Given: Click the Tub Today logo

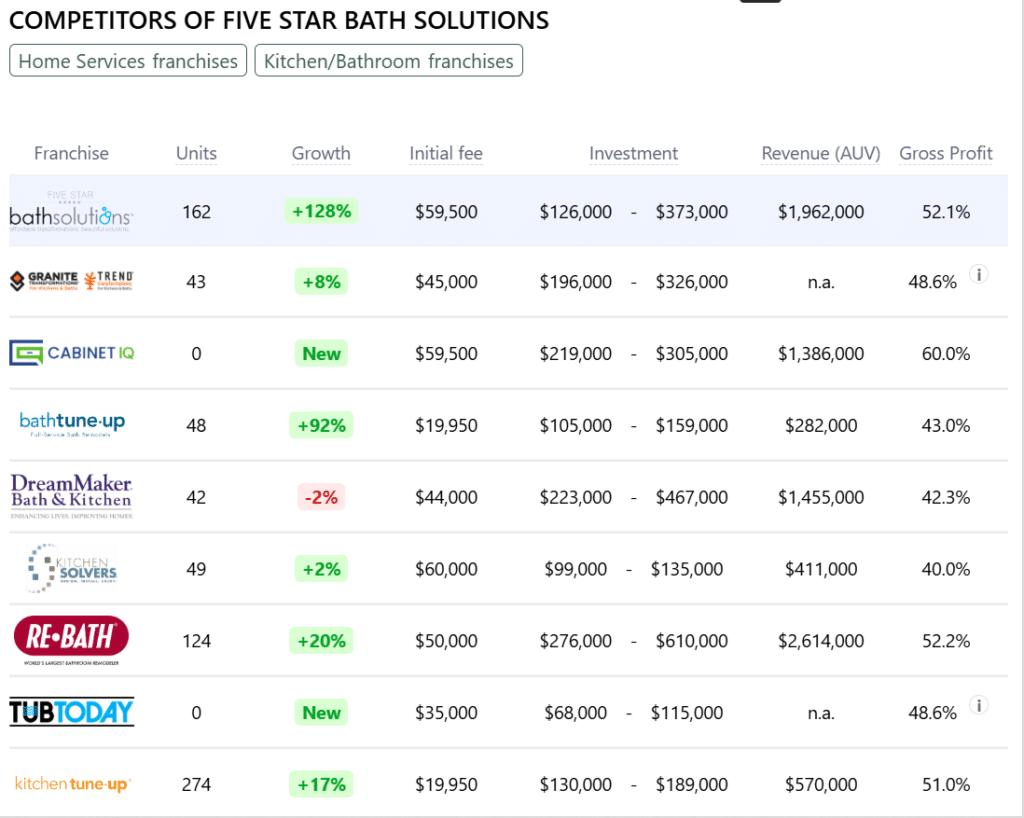Looking at the screenshot, I should tap(71, 712).
